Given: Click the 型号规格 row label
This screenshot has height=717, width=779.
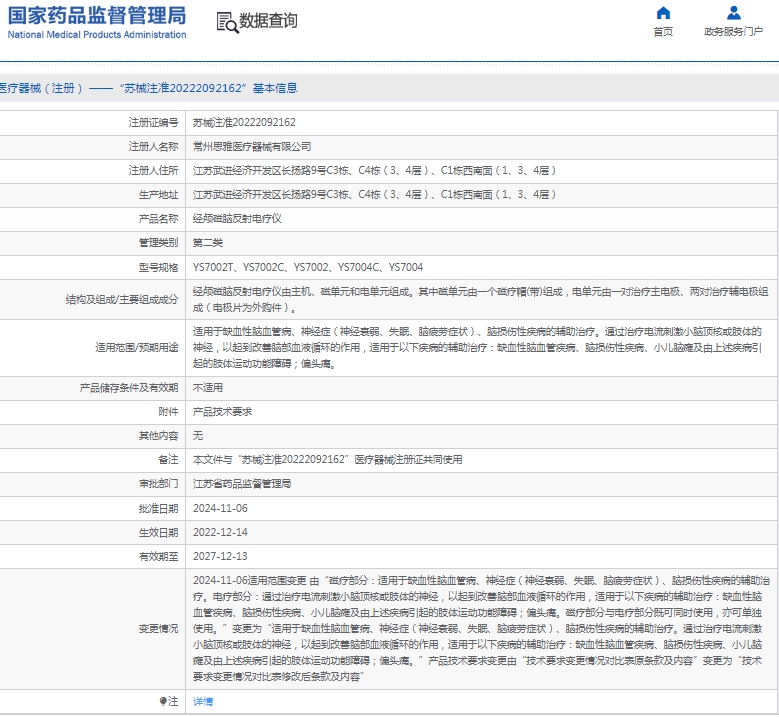Looking at the screenshot, I should [158, 267].
